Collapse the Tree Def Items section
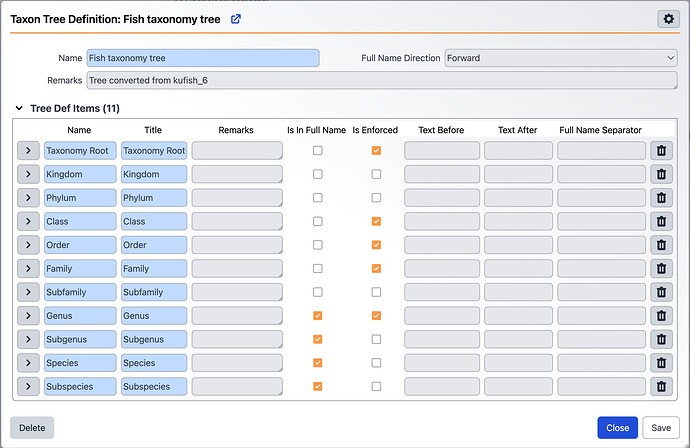 pos(19,108)
